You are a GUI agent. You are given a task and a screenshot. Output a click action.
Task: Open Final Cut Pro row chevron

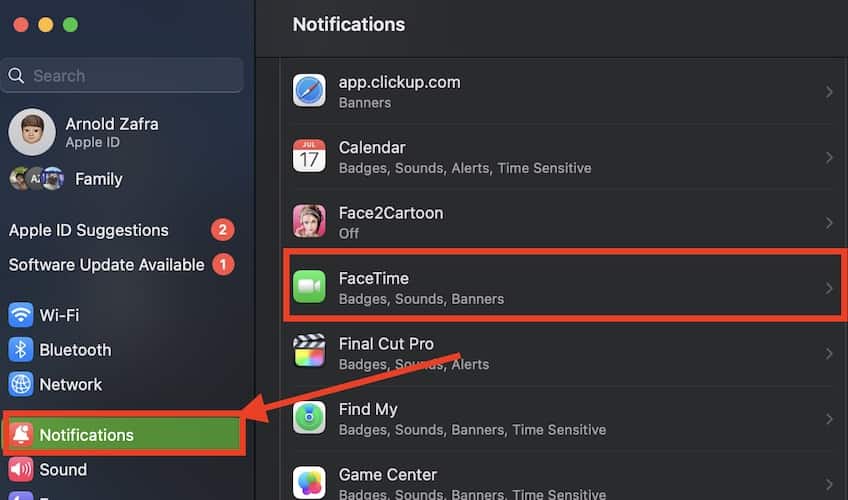[829, 353]
